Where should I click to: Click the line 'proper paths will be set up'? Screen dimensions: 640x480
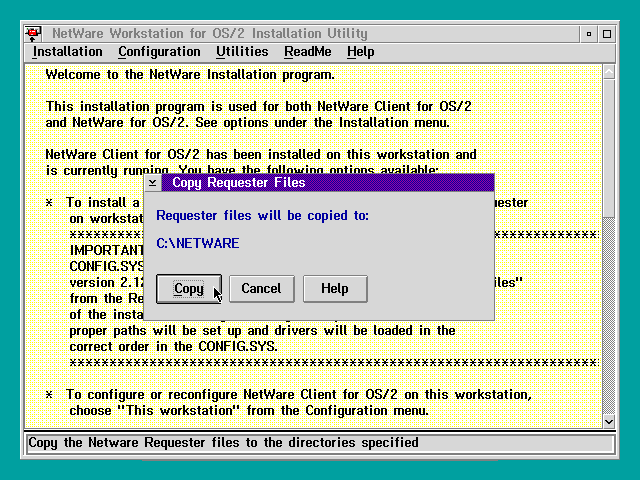tap(262, 331)
